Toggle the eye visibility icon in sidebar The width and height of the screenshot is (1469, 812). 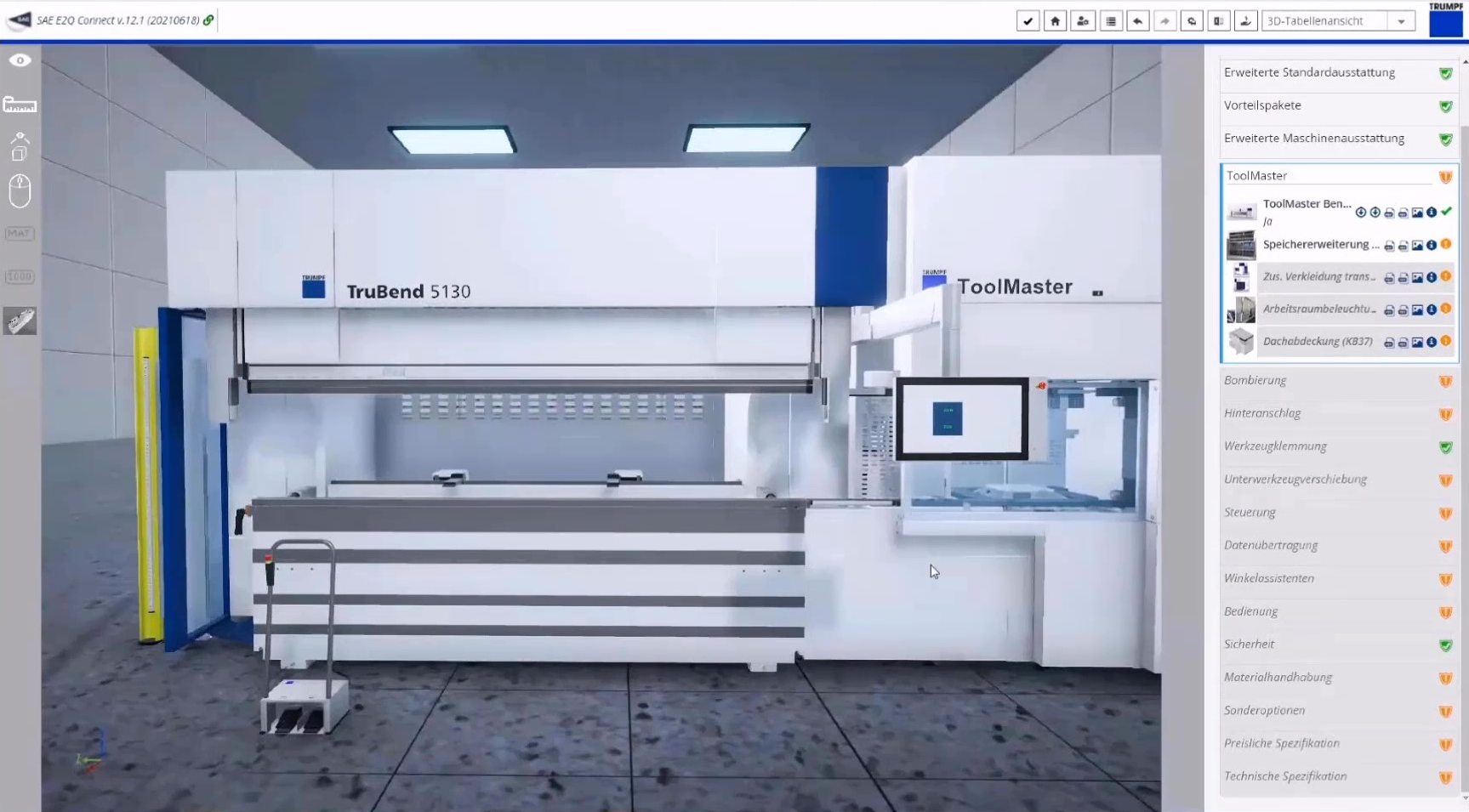point(20,60)
